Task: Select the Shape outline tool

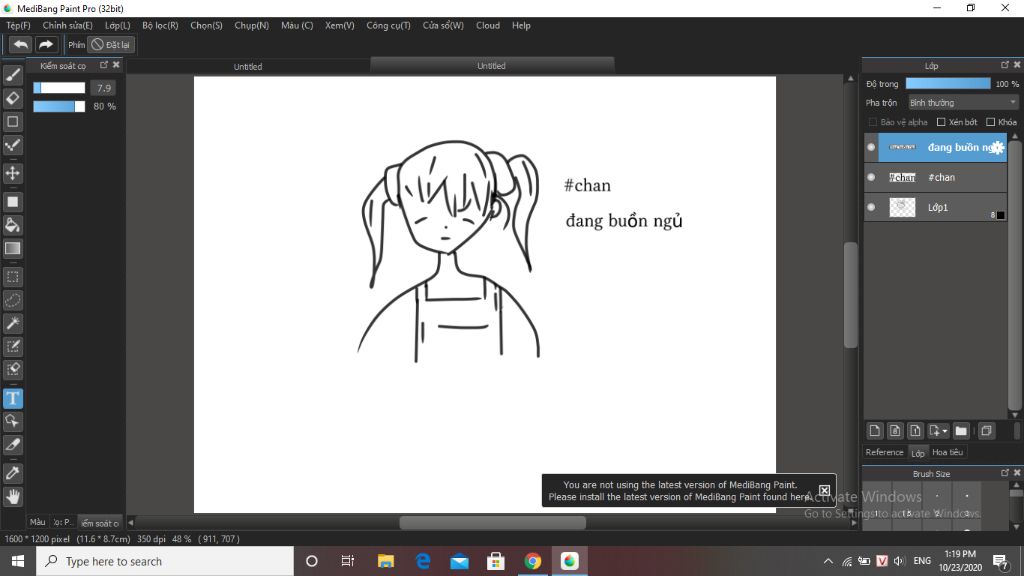Action: [12, 121]
